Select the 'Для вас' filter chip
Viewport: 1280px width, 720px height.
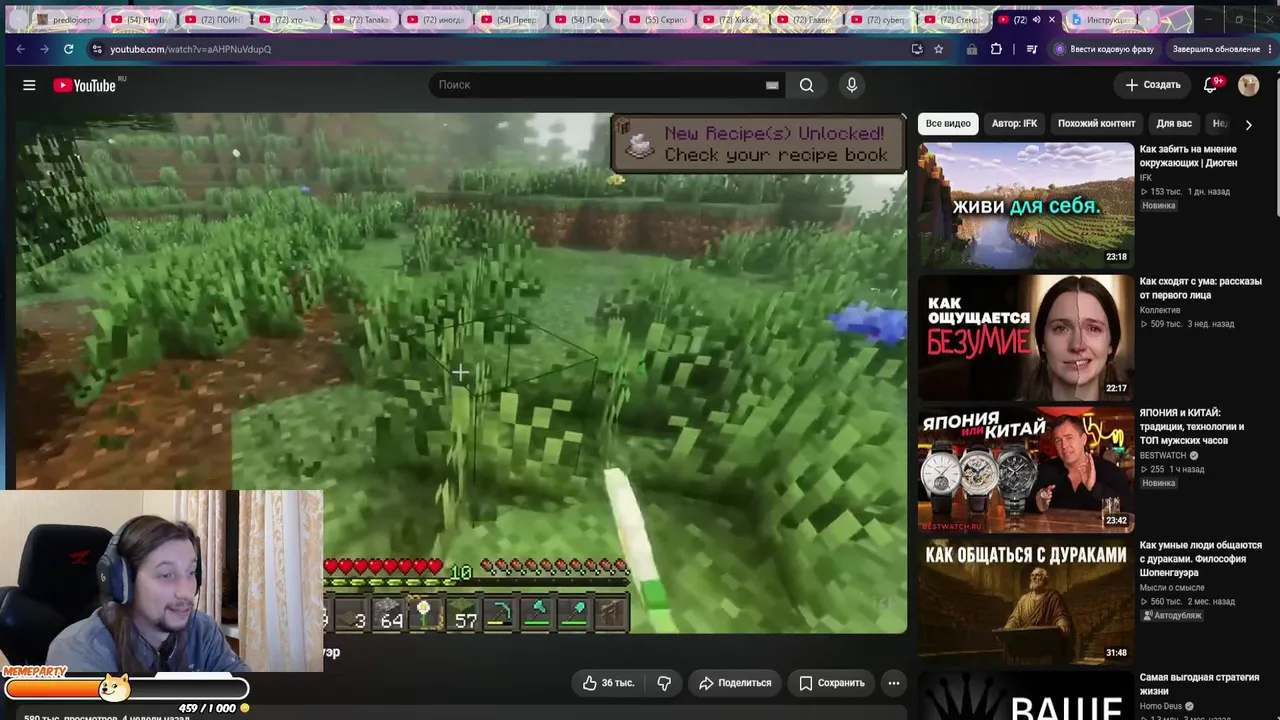click(1174, 124)
